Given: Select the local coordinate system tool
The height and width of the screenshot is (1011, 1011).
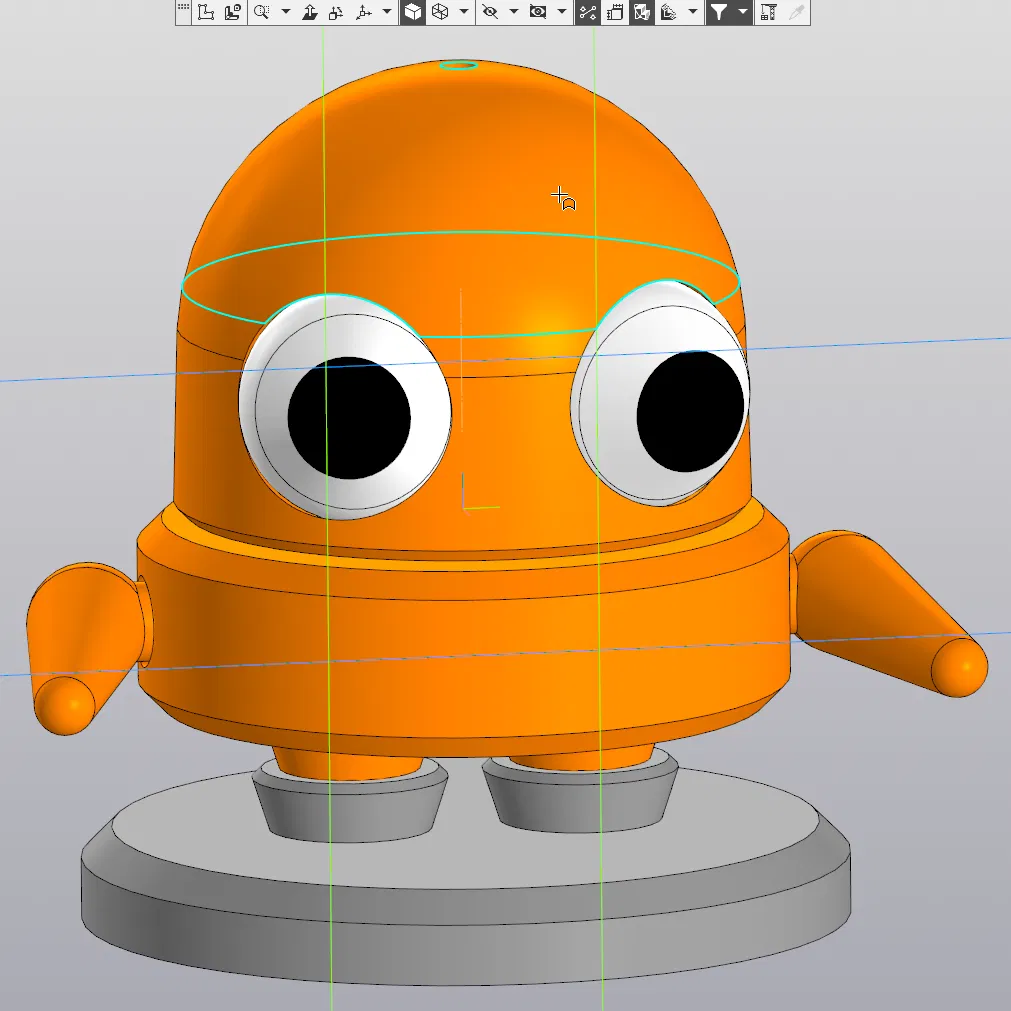Looking at the screenshot, I should point(206,12).
